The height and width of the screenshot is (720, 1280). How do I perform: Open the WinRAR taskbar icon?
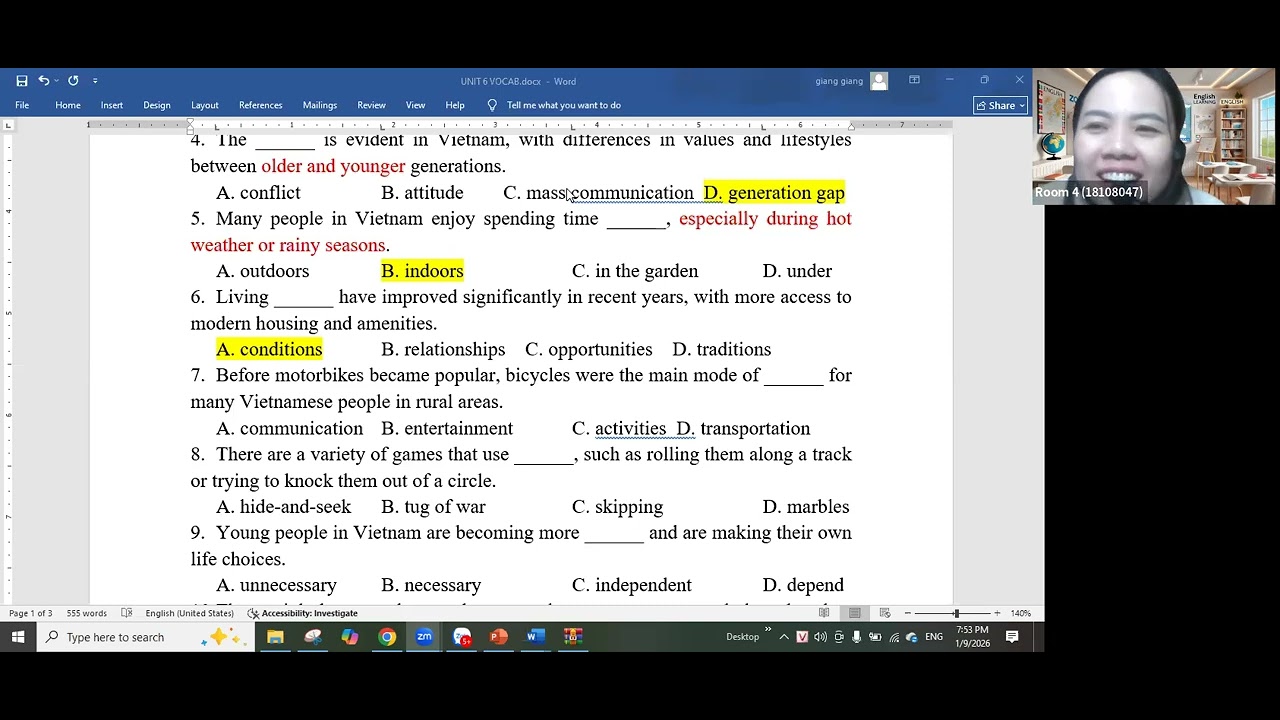click(x=573, y=637)
